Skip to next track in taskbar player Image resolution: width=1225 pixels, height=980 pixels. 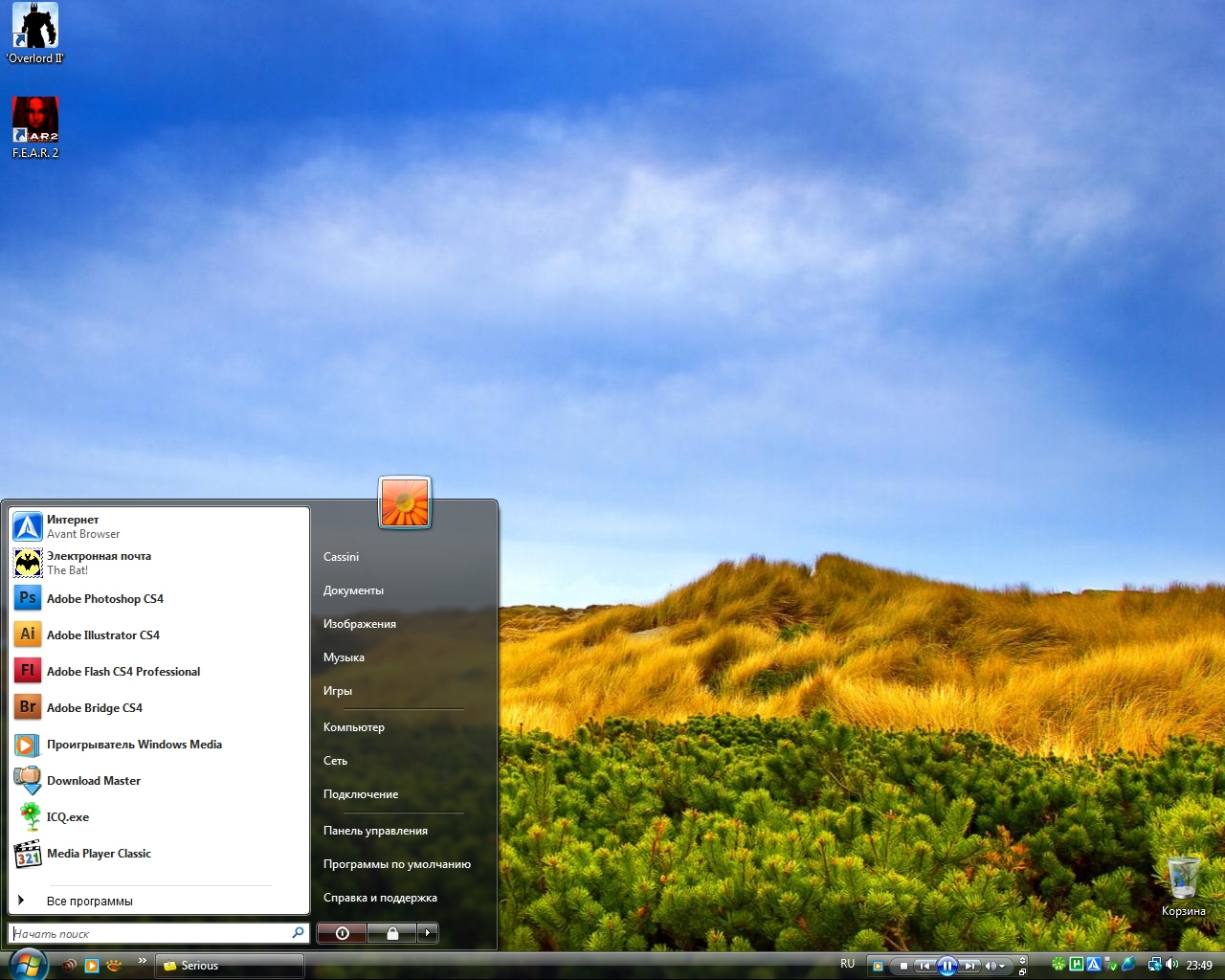tap(969, 966)
